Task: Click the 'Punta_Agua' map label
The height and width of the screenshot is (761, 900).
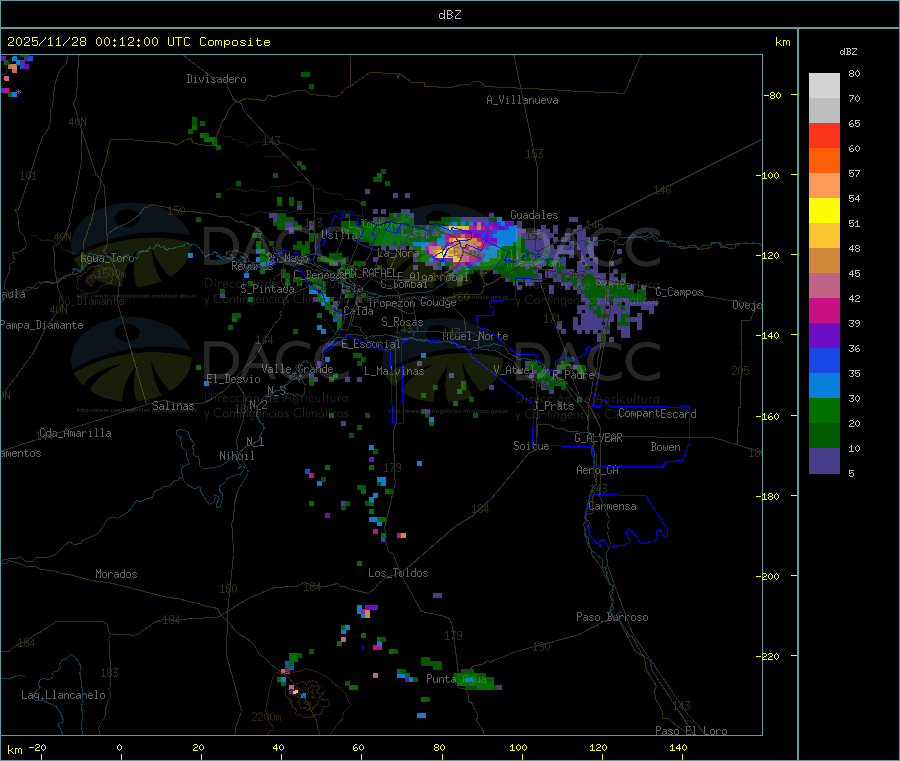Action: (x=456, y=680)
